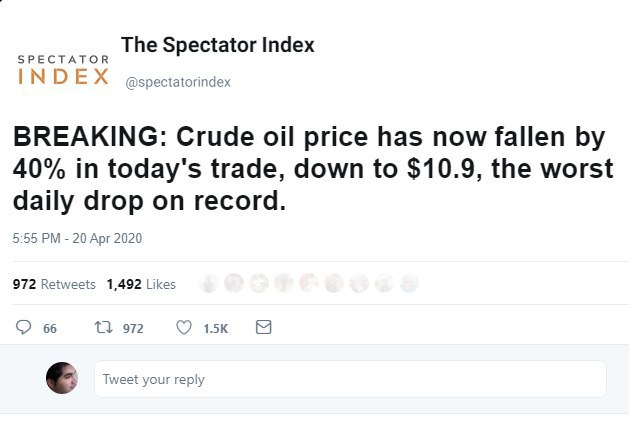Click your profile avatar beside reply box
The height and width of the screenshot is (425, 629).
tap(62, 378)
